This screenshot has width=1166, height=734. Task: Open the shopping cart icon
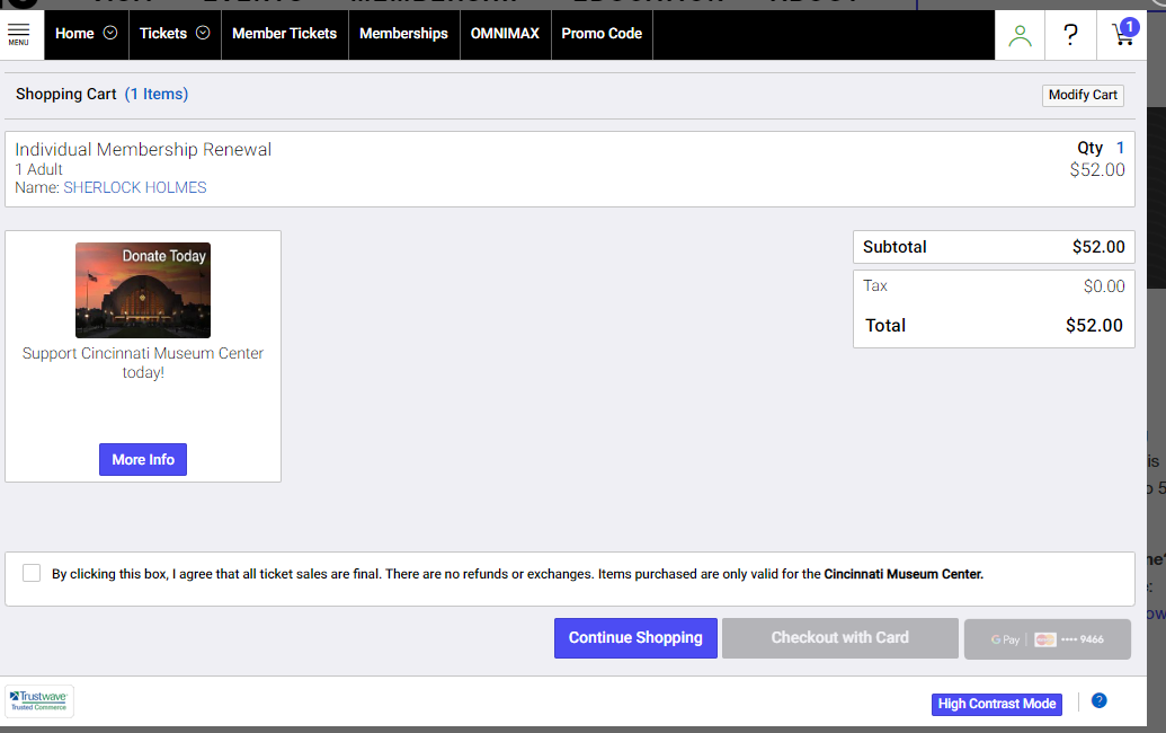(1123, 34)
